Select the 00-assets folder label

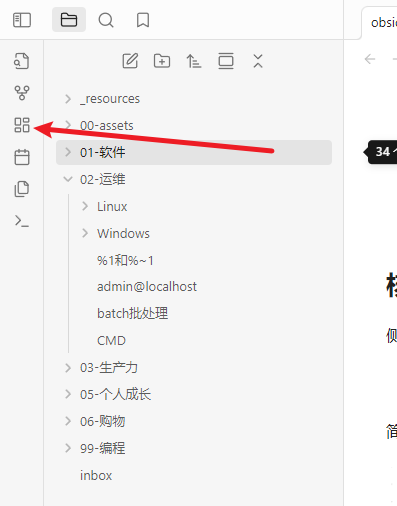[107, 126]
